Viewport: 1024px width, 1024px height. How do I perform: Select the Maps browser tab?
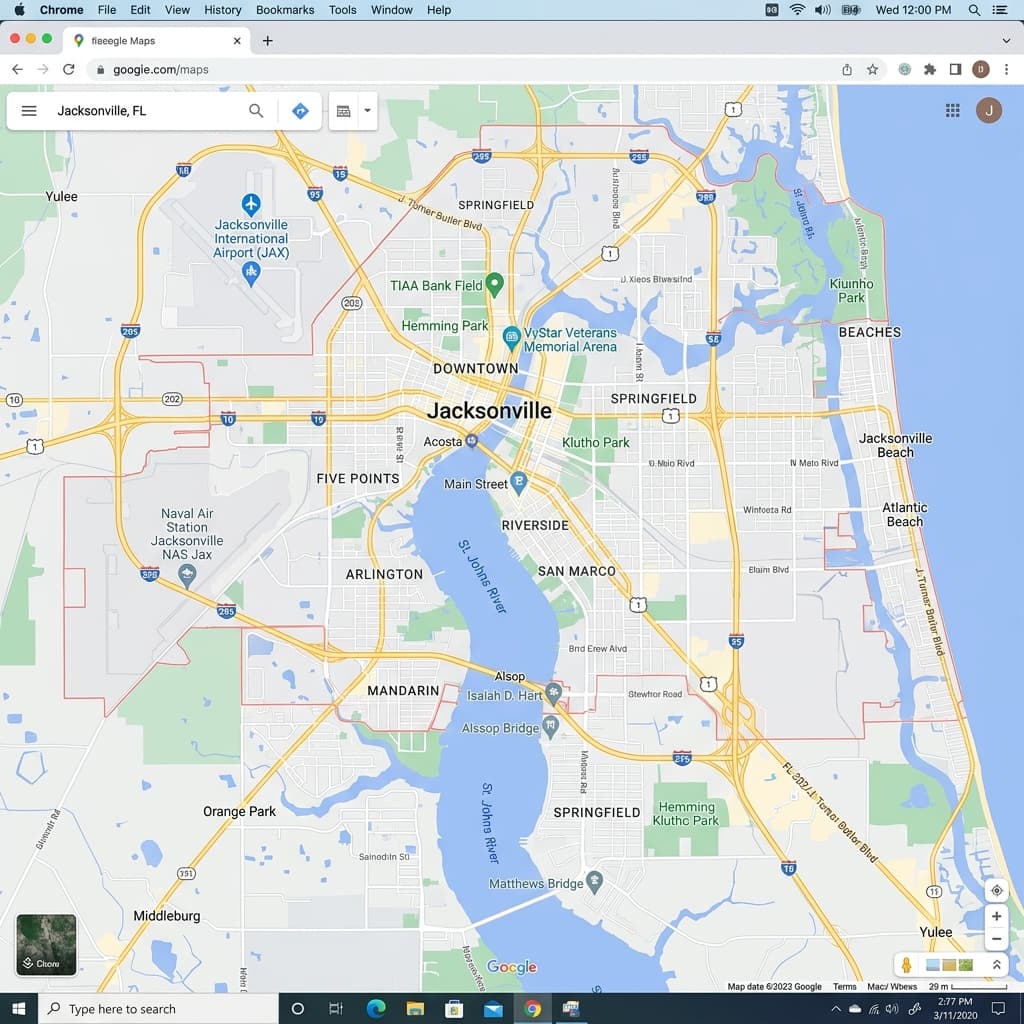[x=157, y=40]
